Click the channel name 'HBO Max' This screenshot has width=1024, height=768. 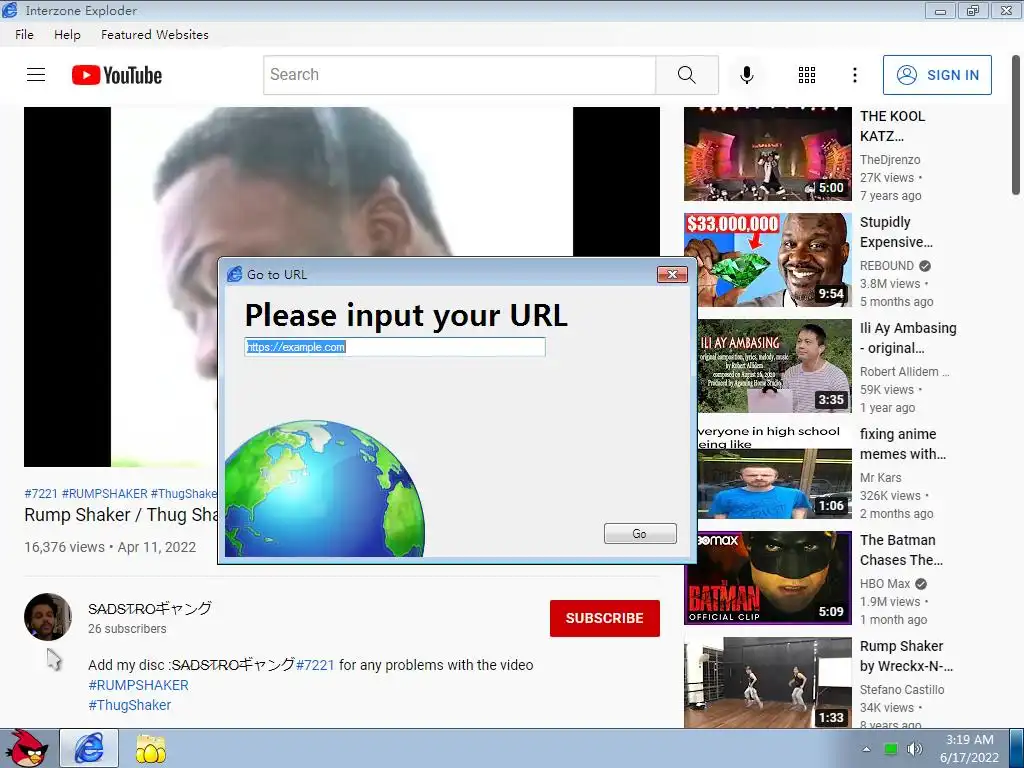[885, 584]
